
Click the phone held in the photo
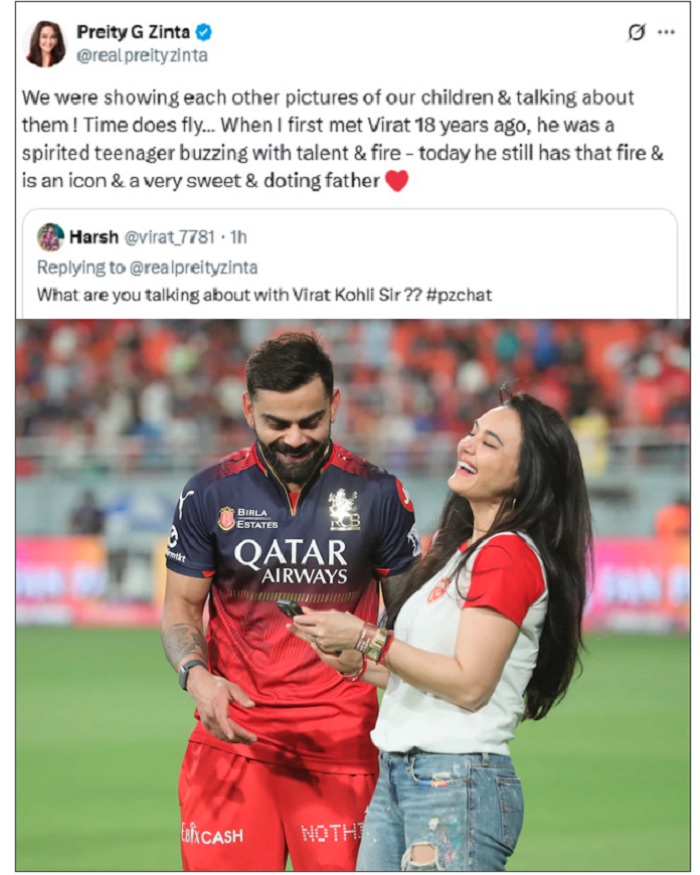click(290, 608)
